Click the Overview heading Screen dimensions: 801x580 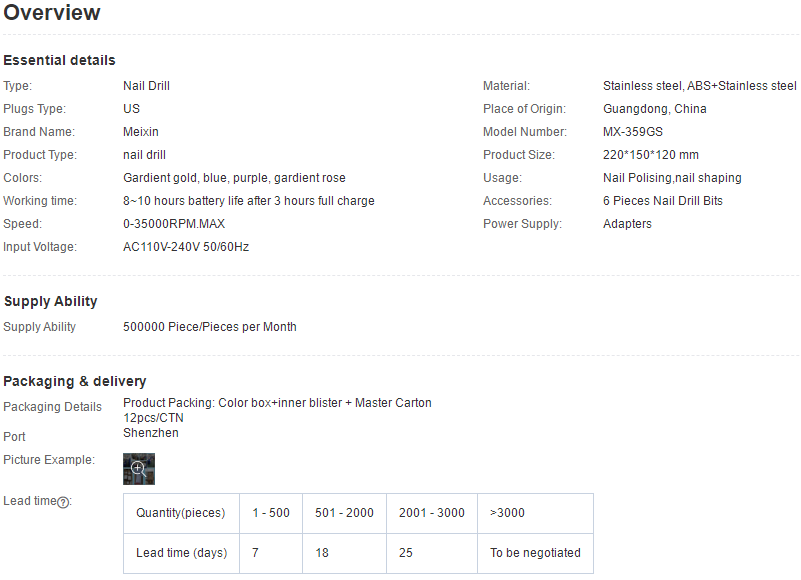52,12
